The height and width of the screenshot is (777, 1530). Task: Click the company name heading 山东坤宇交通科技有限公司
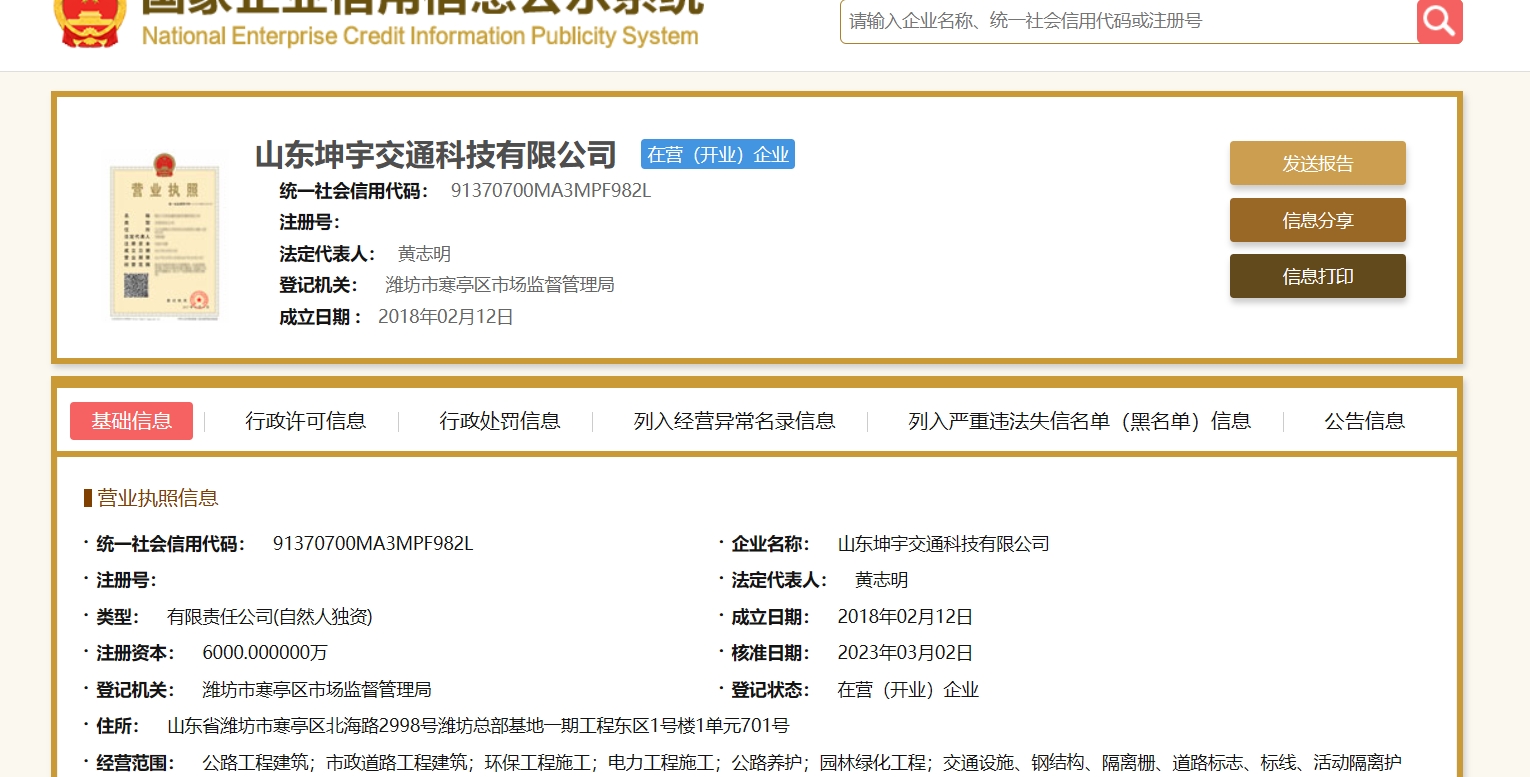[436, 155]
